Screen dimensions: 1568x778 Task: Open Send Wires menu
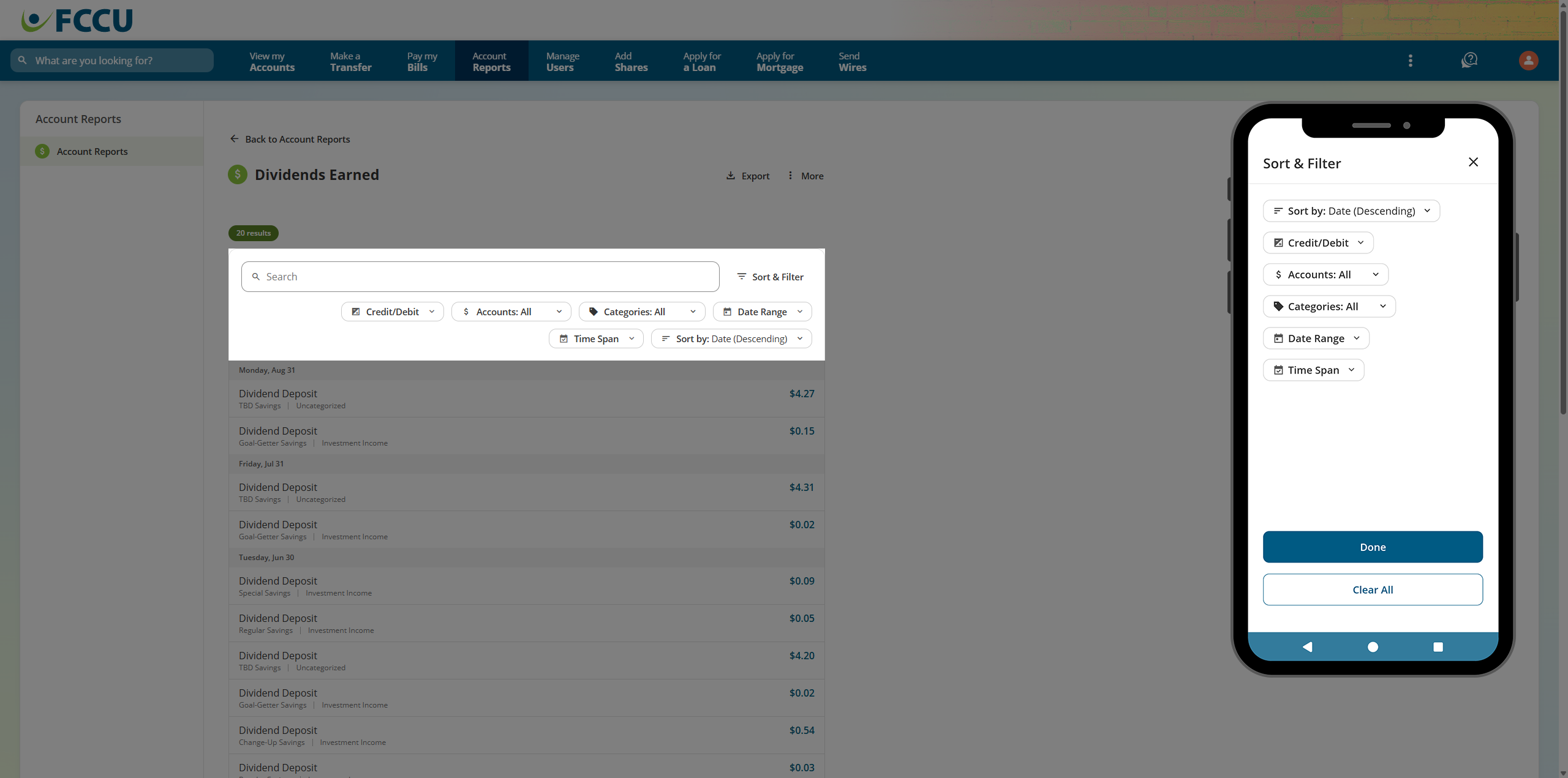click(852, 61)
